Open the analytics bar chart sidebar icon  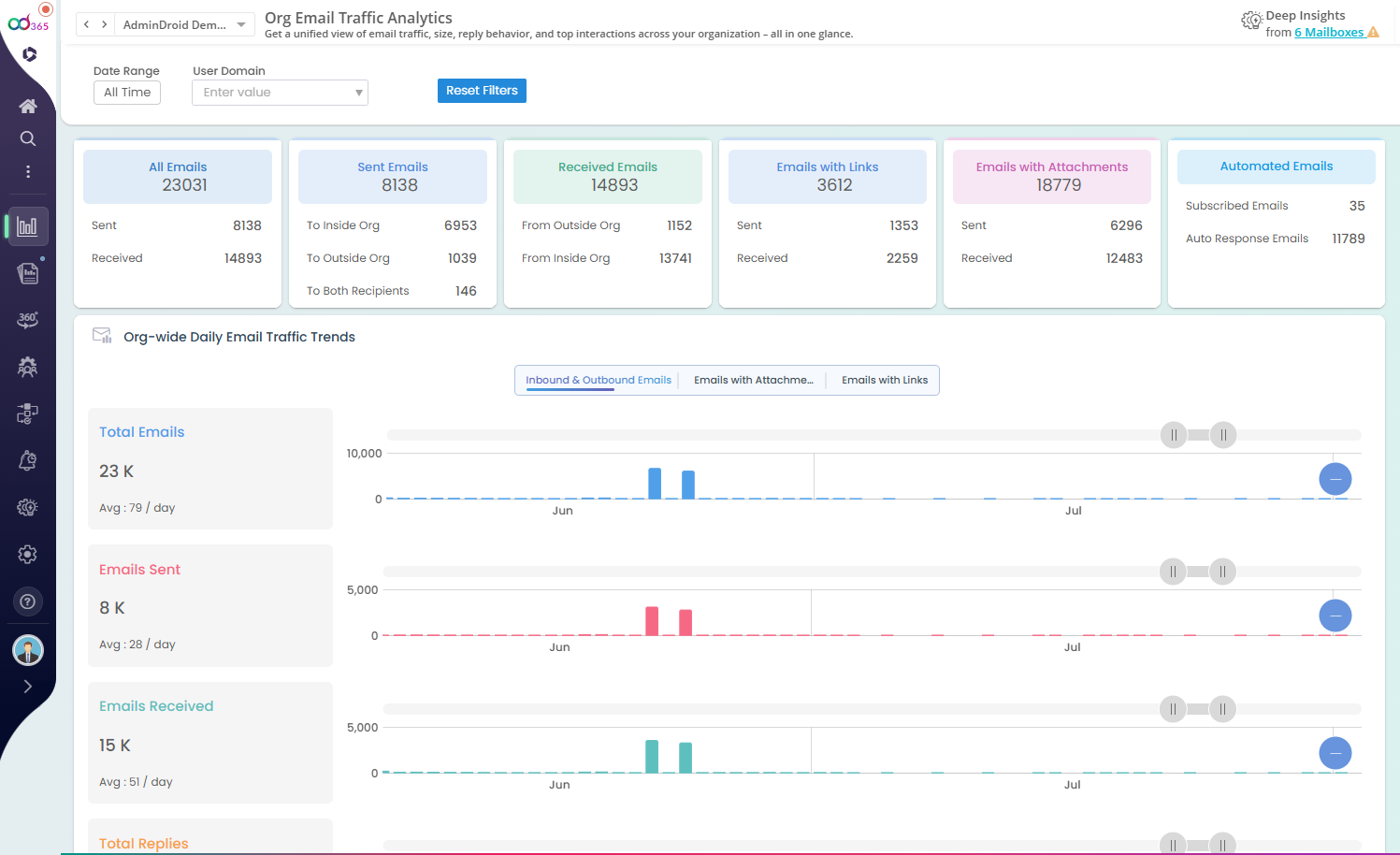28,226
